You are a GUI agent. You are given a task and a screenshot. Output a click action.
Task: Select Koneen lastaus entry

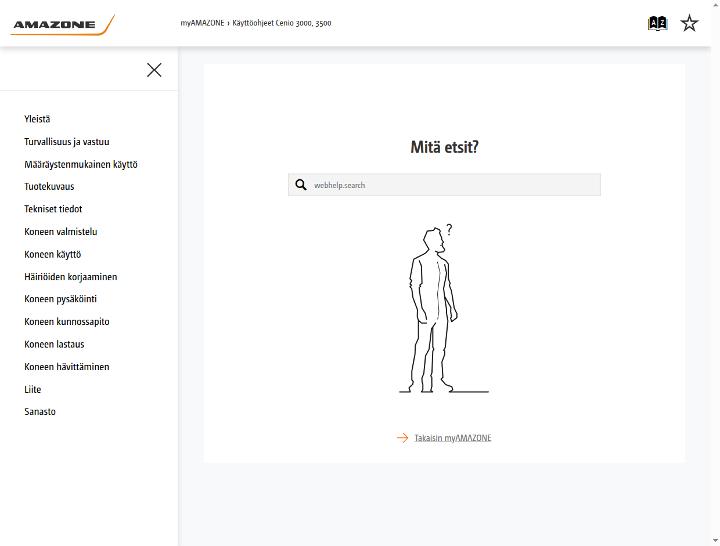54,344
